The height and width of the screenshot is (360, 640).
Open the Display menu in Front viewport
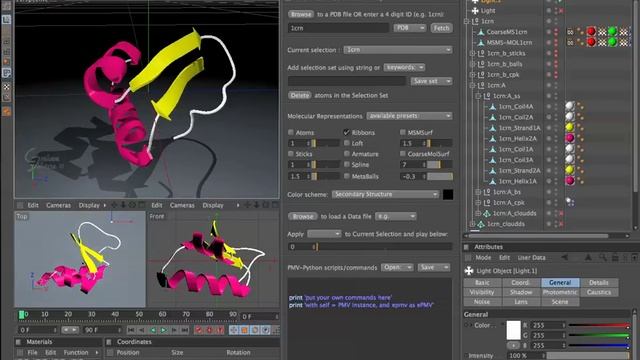tap(213, 205)
